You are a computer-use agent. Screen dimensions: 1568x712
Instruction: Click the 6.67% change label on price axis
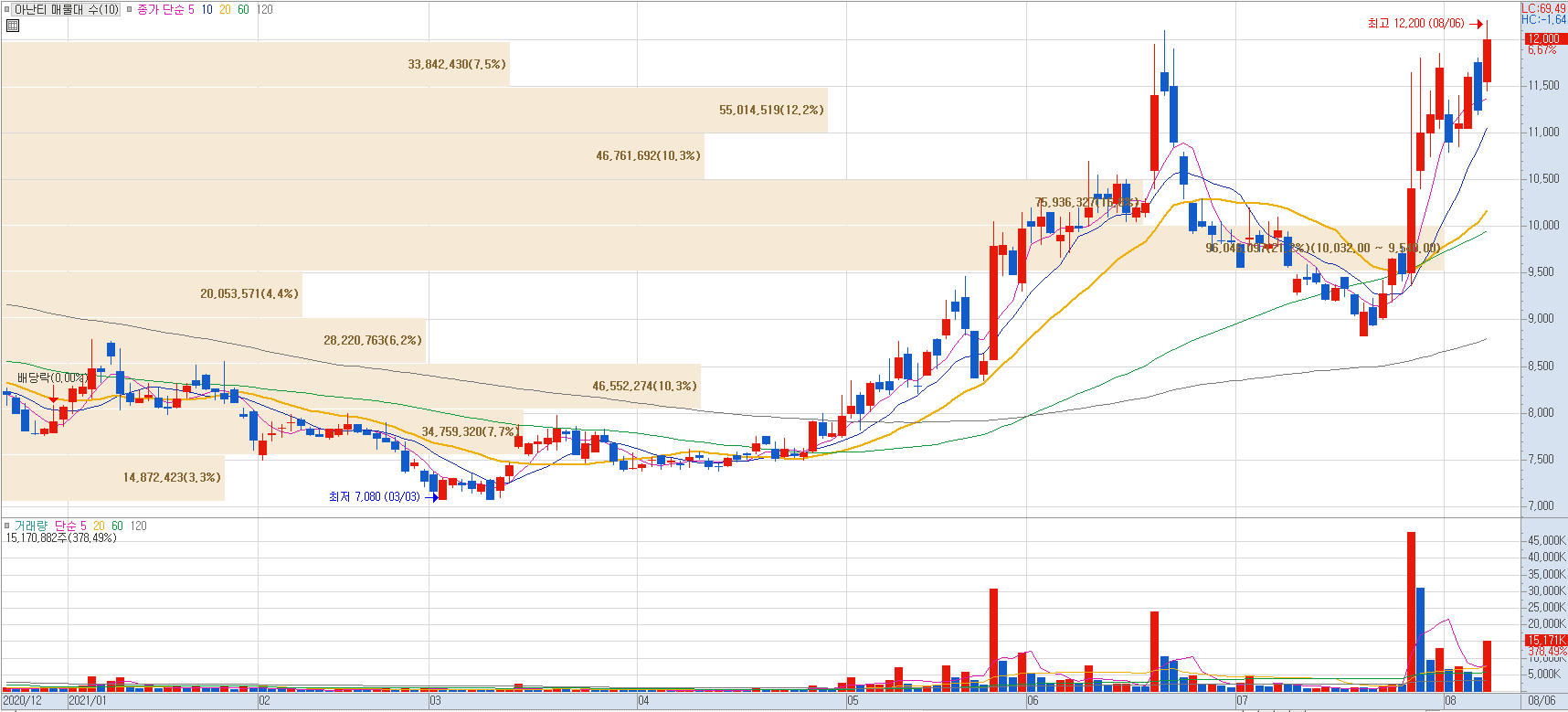click(1542, 50)
